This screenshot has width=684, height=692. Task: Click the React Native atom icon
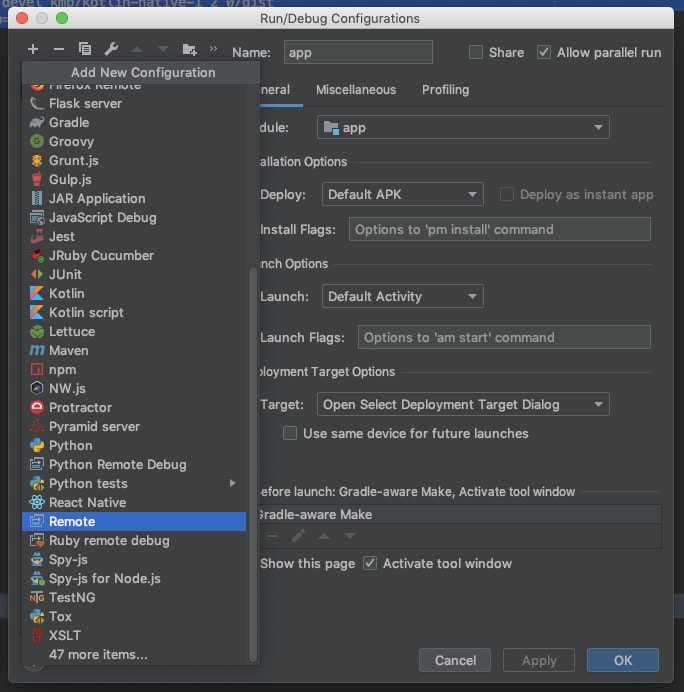coord(37,503)
